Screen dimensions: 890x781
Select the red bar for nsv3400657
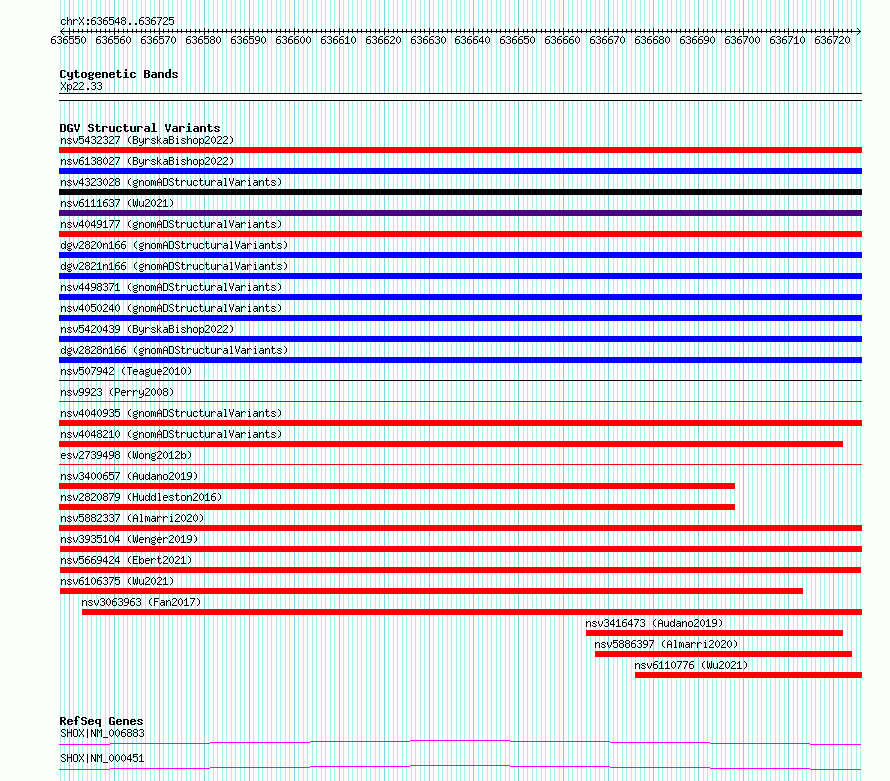(x=397, y=486)
